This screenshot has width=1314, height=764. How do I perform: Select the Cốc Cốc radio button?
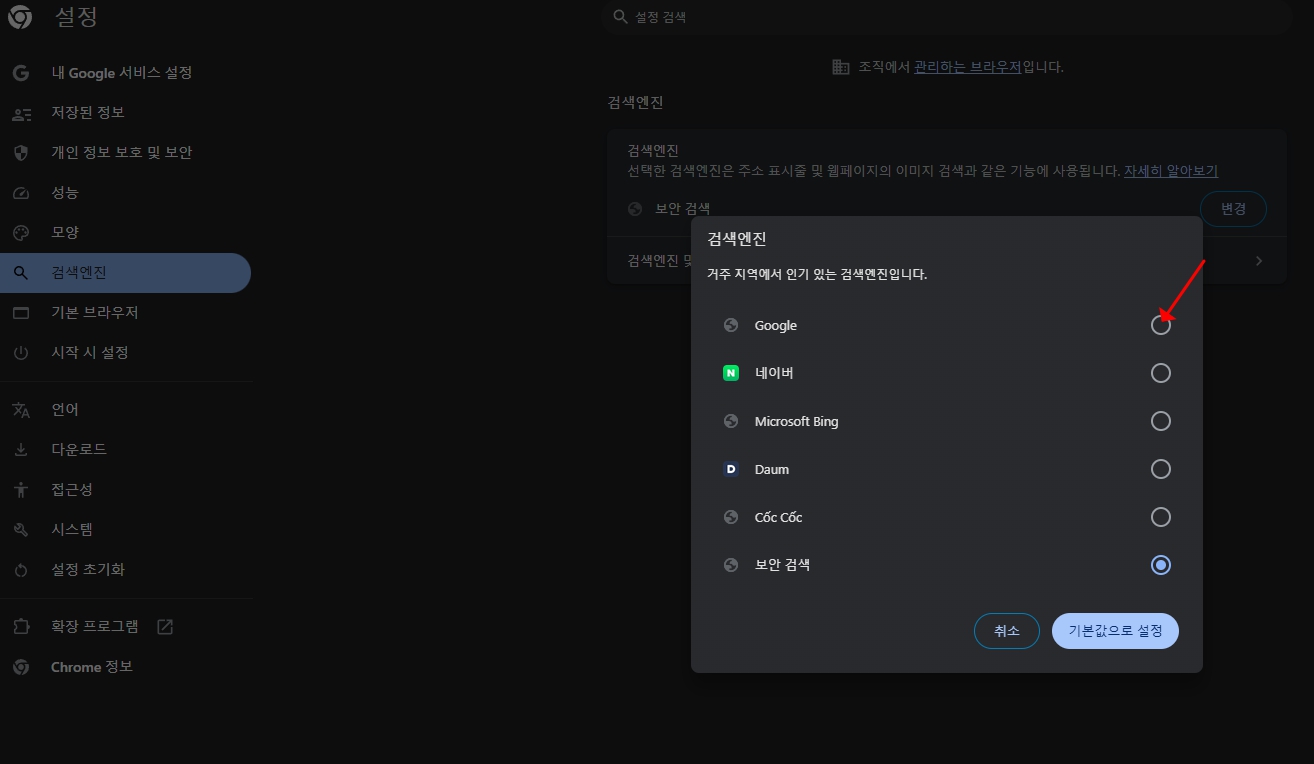1160,517
